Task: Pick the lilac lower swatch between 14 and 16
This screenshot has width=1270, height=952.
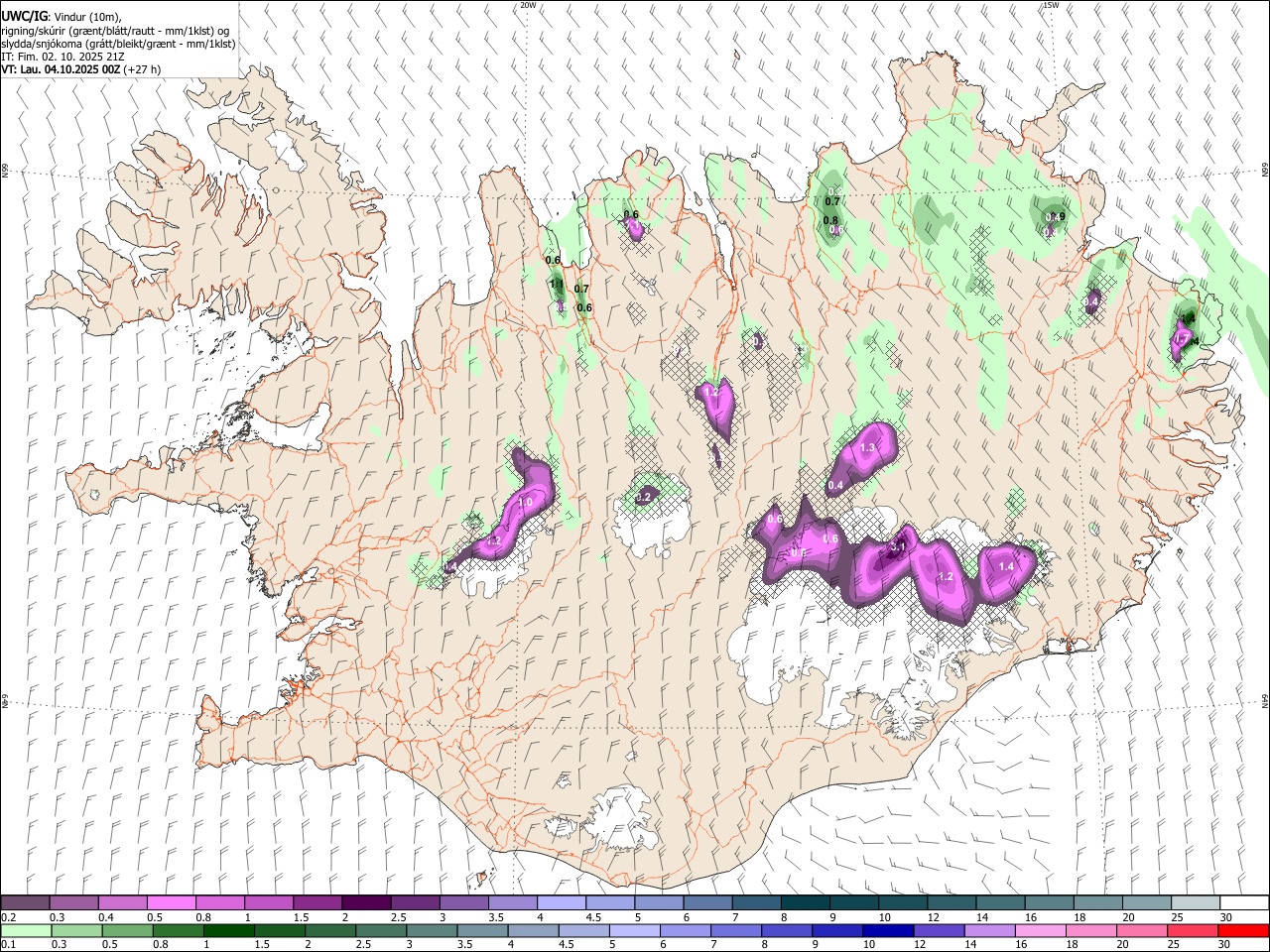Action: point(990,930)
